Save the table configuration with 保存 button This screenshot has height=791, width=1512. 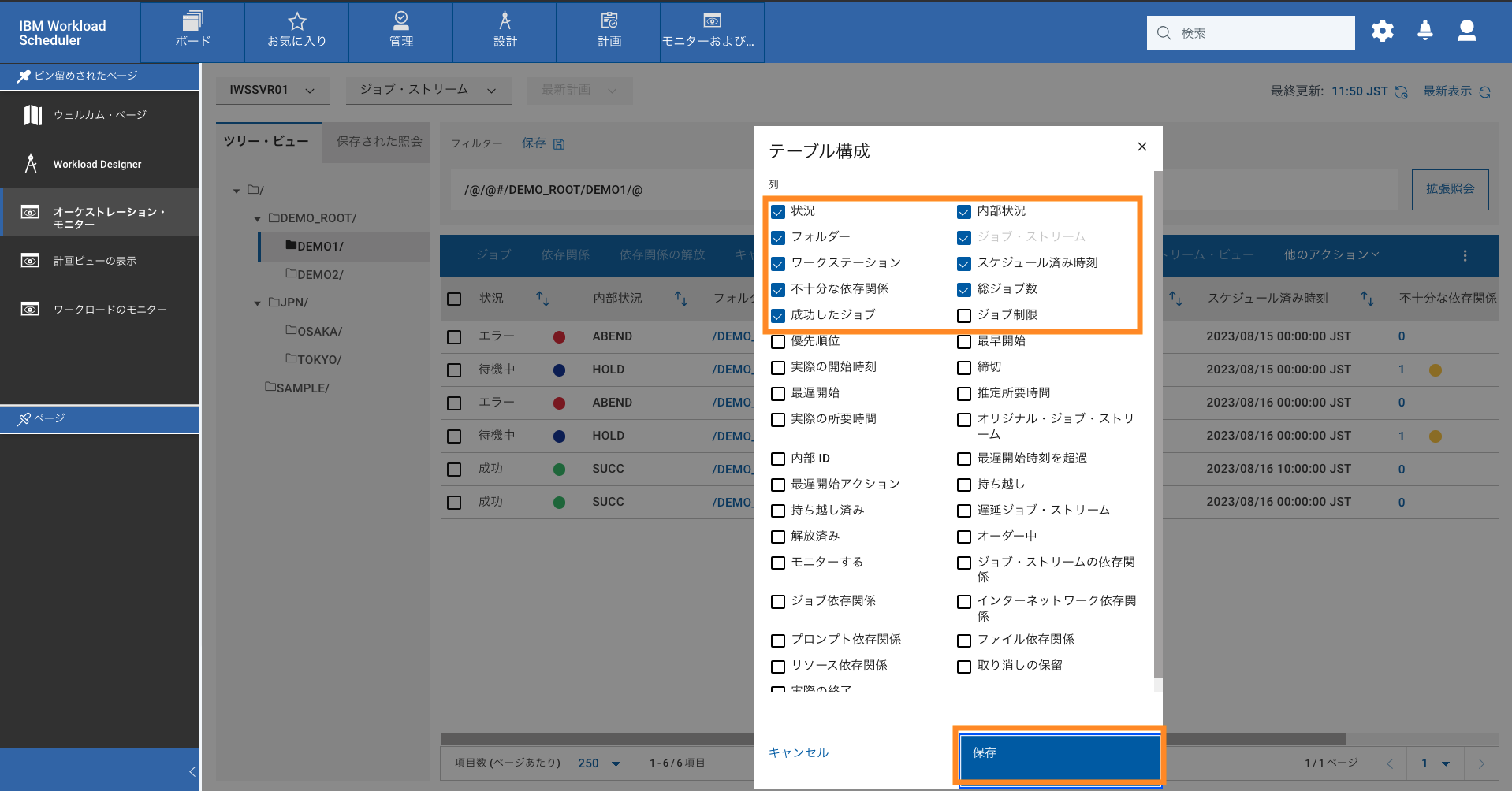pyautogui.click(x=1060, y=753)
